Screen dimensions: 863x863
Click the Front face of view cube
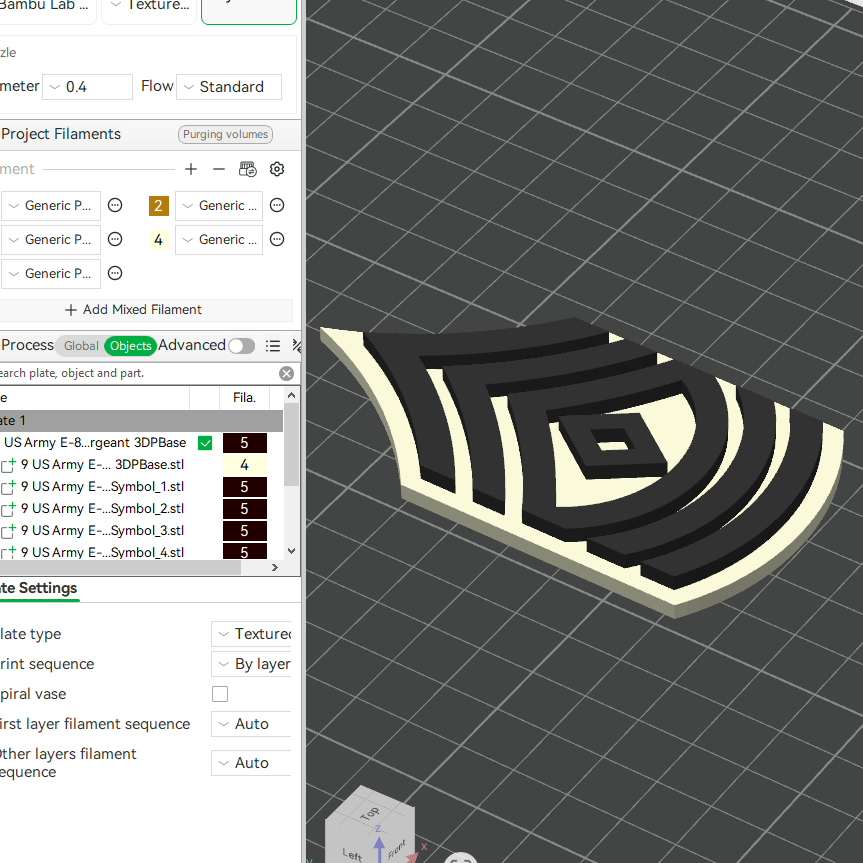click(x=397, y=848)
